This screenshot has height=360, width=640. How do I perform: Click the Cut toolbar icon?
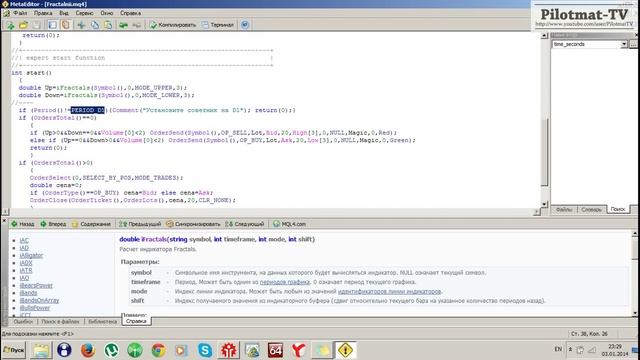(81, 25)
